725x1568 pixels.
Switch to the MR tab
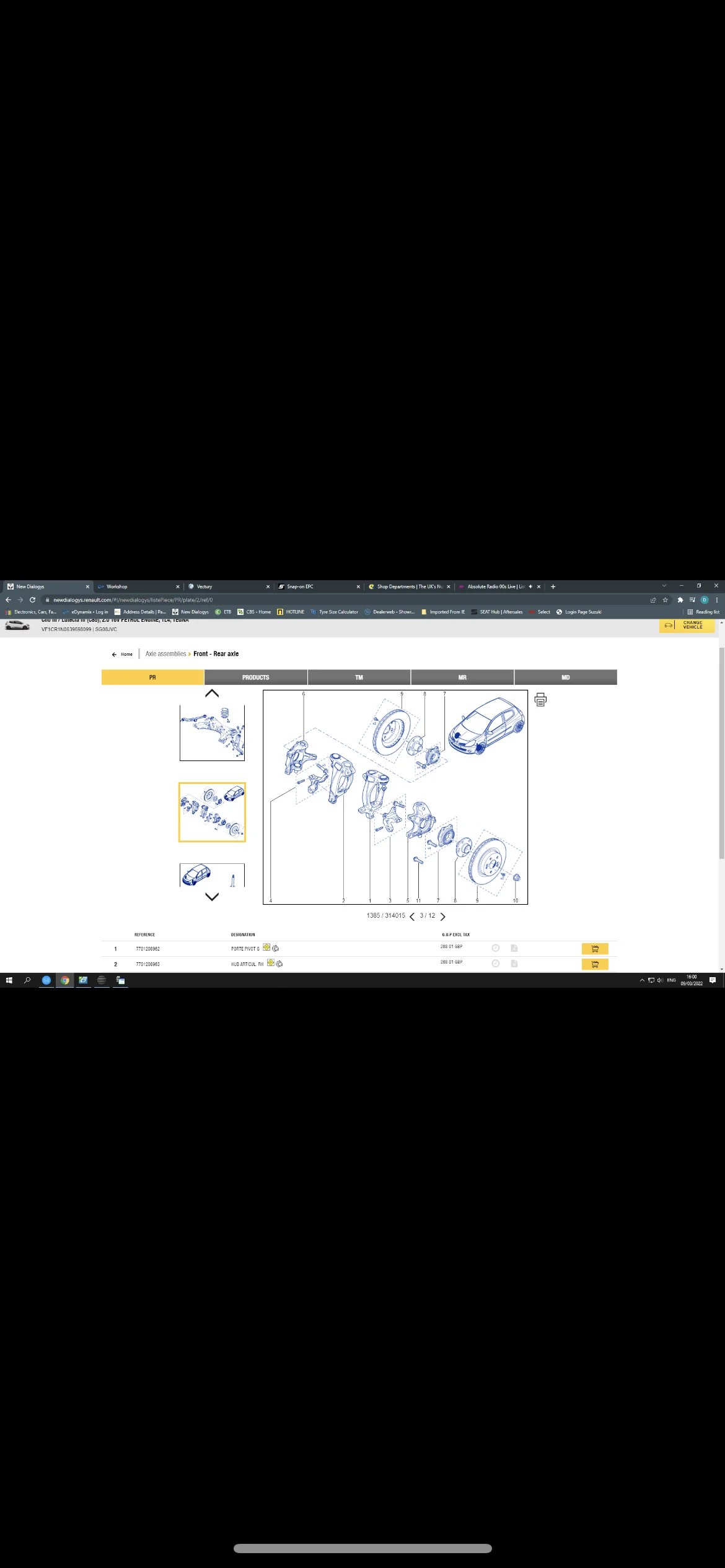coord(462,677)
